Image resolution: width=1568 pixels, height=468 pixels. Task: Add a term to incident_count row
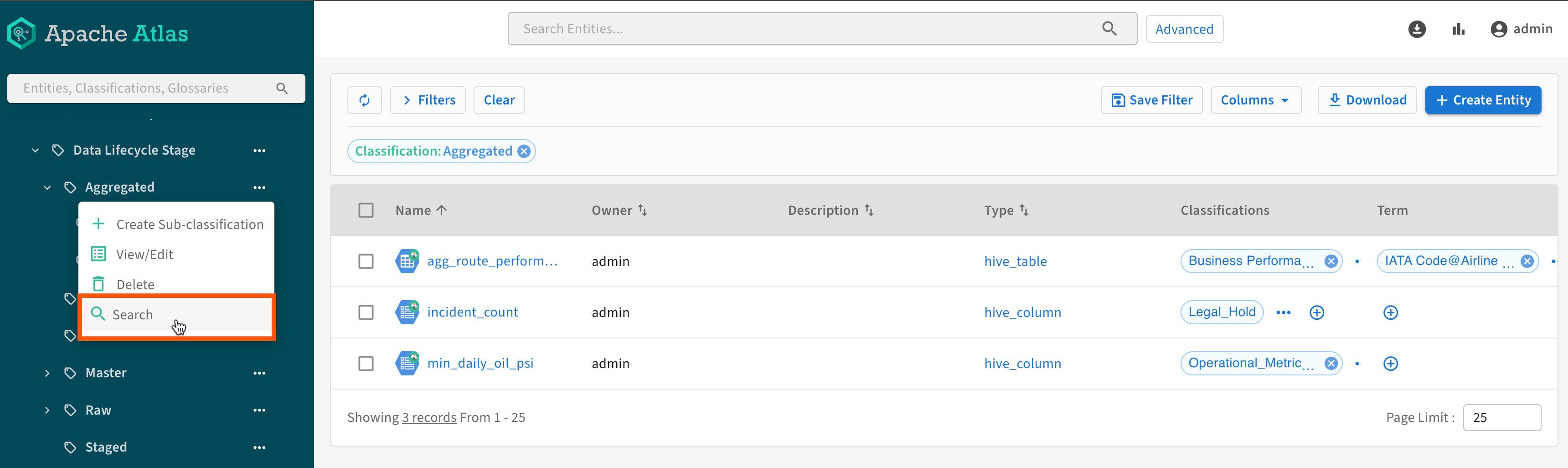1390,312
